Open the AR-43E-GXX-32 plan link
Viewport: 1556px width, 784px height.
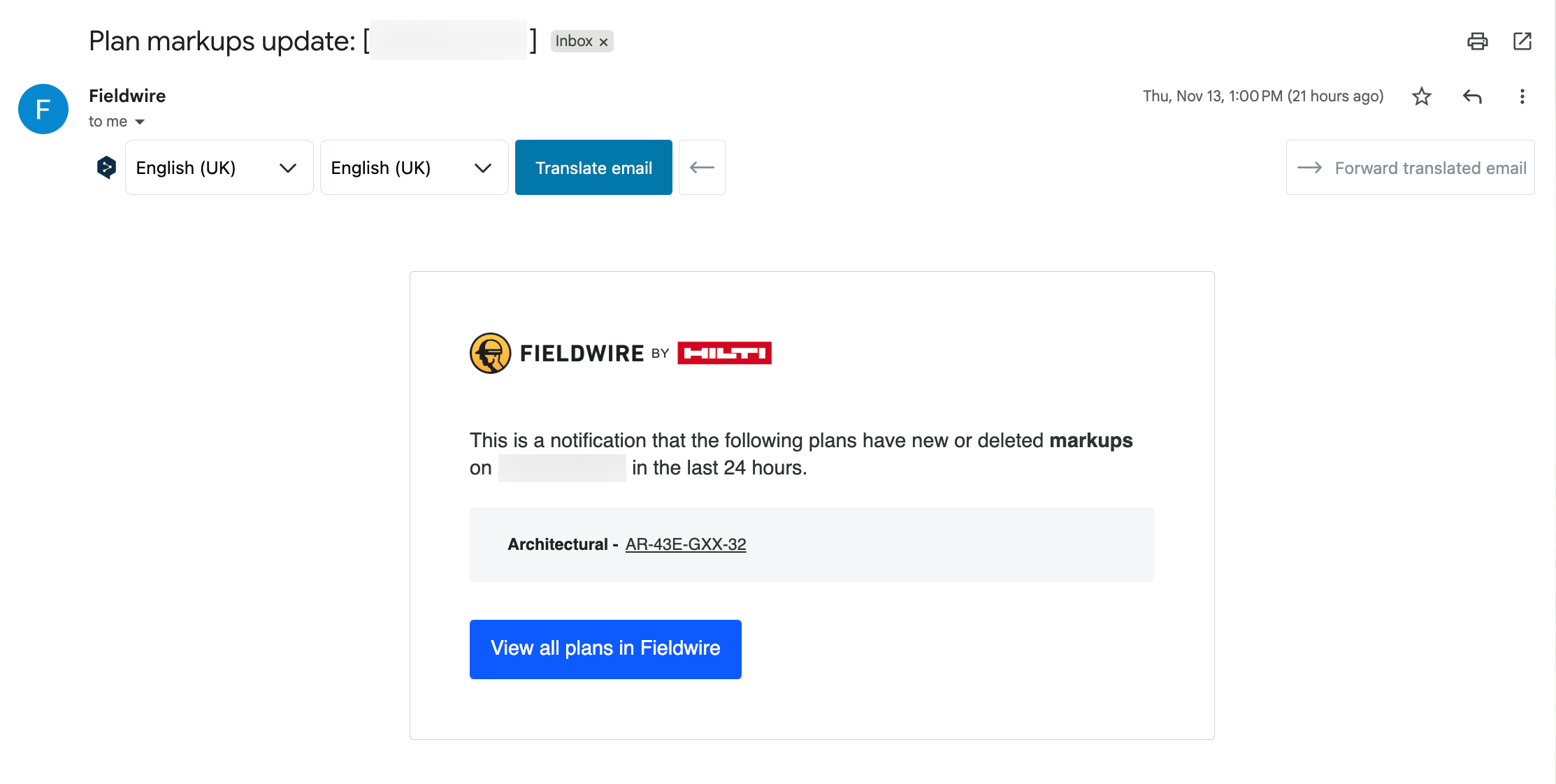[x=685, y=544]
